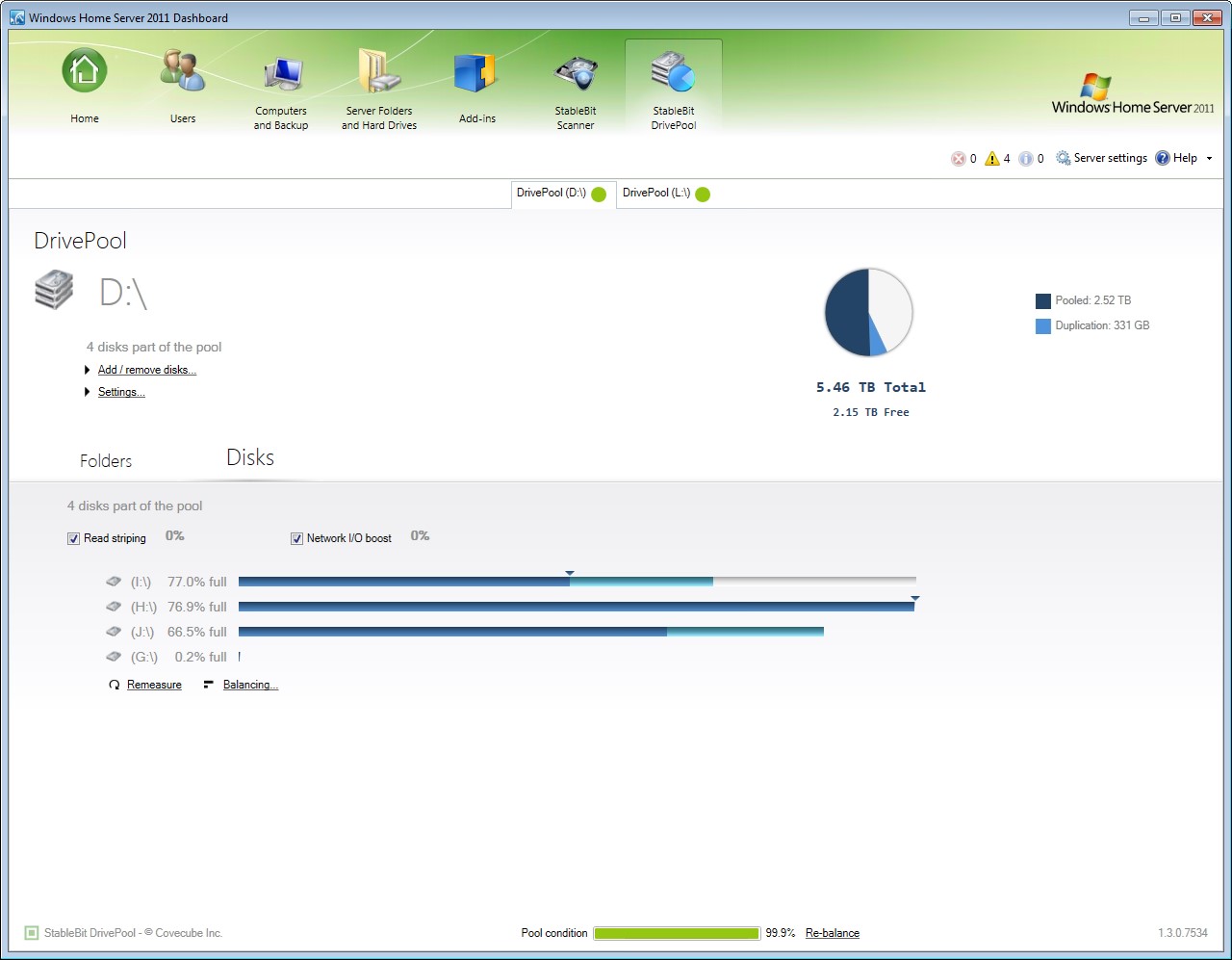The image size is (1232, 960).
Task: Open the Users section icon
Action: 183,72
